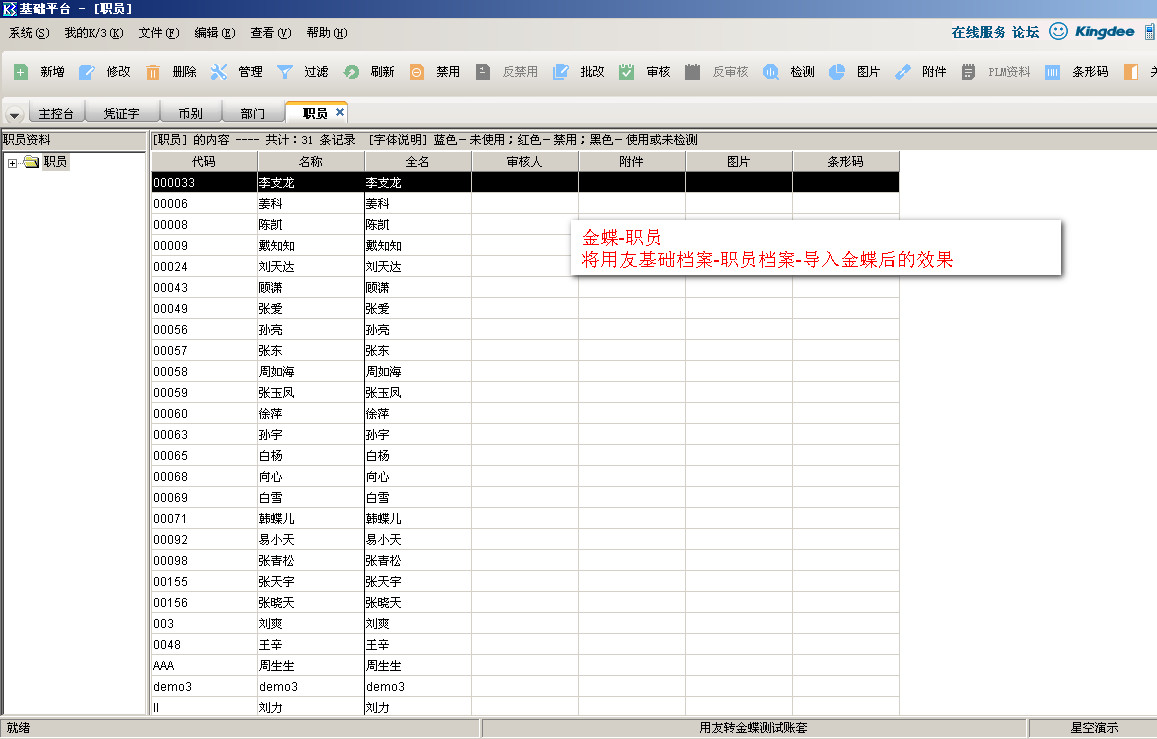1157x739 pixels.
Task: Click the 论坛 forum link
Action: pyautogui.click(x=1025, y=32)
